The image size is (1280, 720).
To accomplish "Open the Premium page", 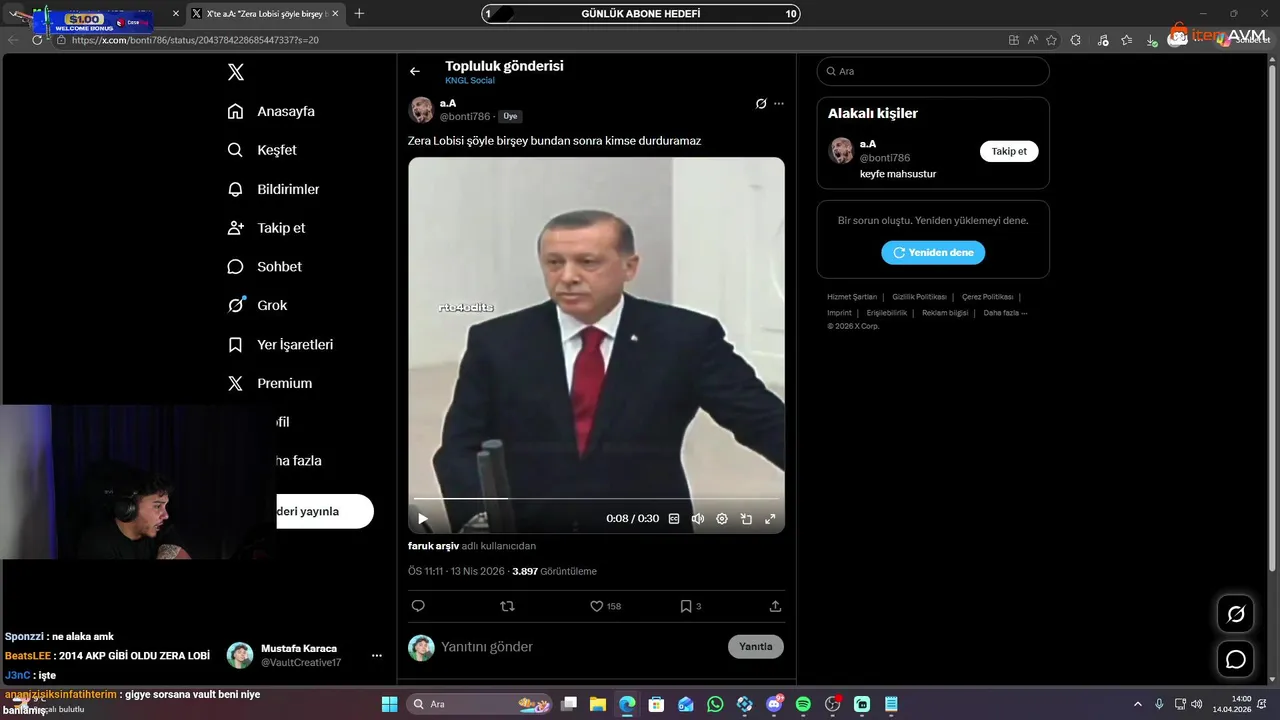I will [270, 383].
